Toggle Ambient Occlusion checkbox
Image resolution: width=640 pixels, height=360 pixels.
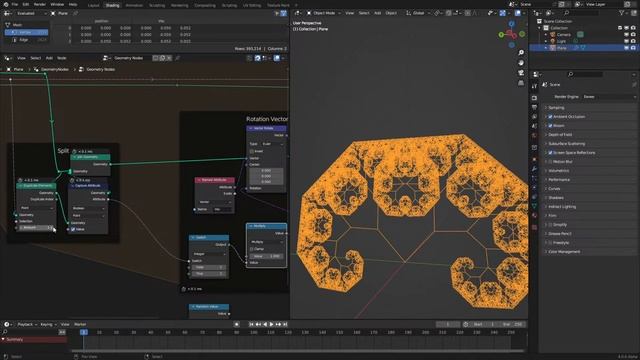pyautogui.click(x=550, y=117)
